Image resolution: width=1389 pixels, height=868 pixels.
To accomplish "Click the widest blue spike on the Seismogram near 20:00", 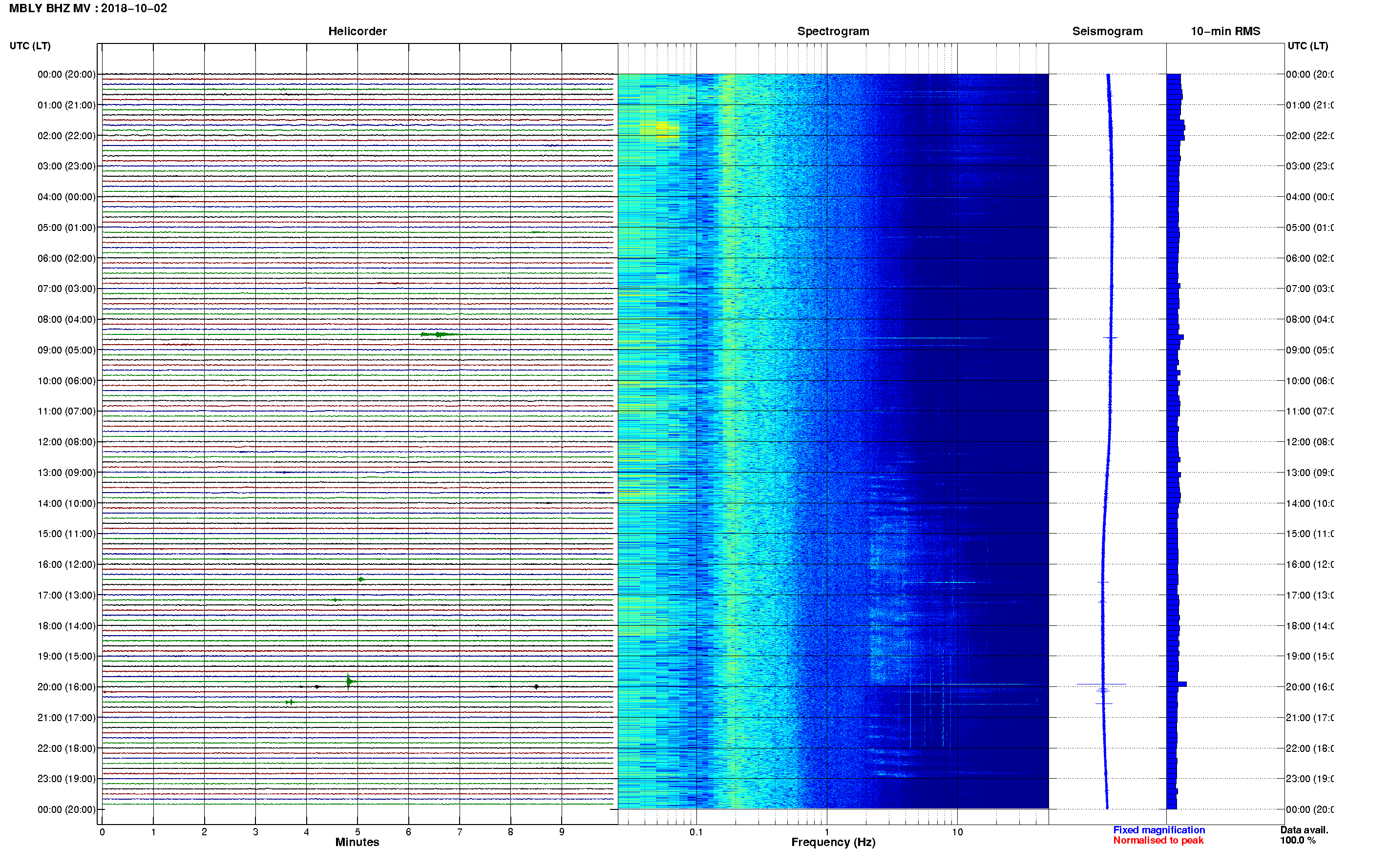I will (1101, 684).
